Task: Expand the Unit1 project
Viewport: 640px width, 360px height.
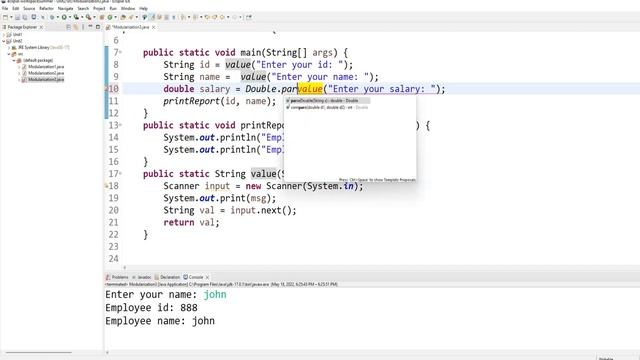Action: (4, 35)
